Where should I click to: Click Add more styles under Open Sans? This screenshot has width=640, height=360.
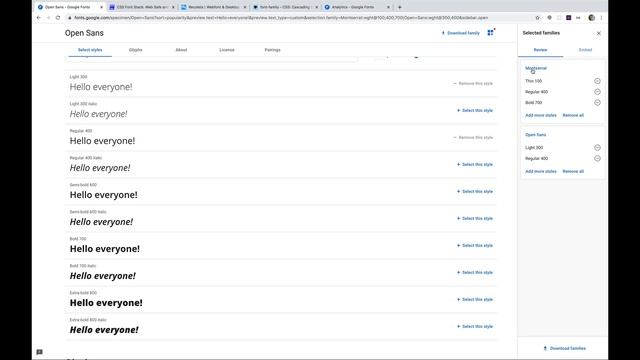click(x=541, y=171)
